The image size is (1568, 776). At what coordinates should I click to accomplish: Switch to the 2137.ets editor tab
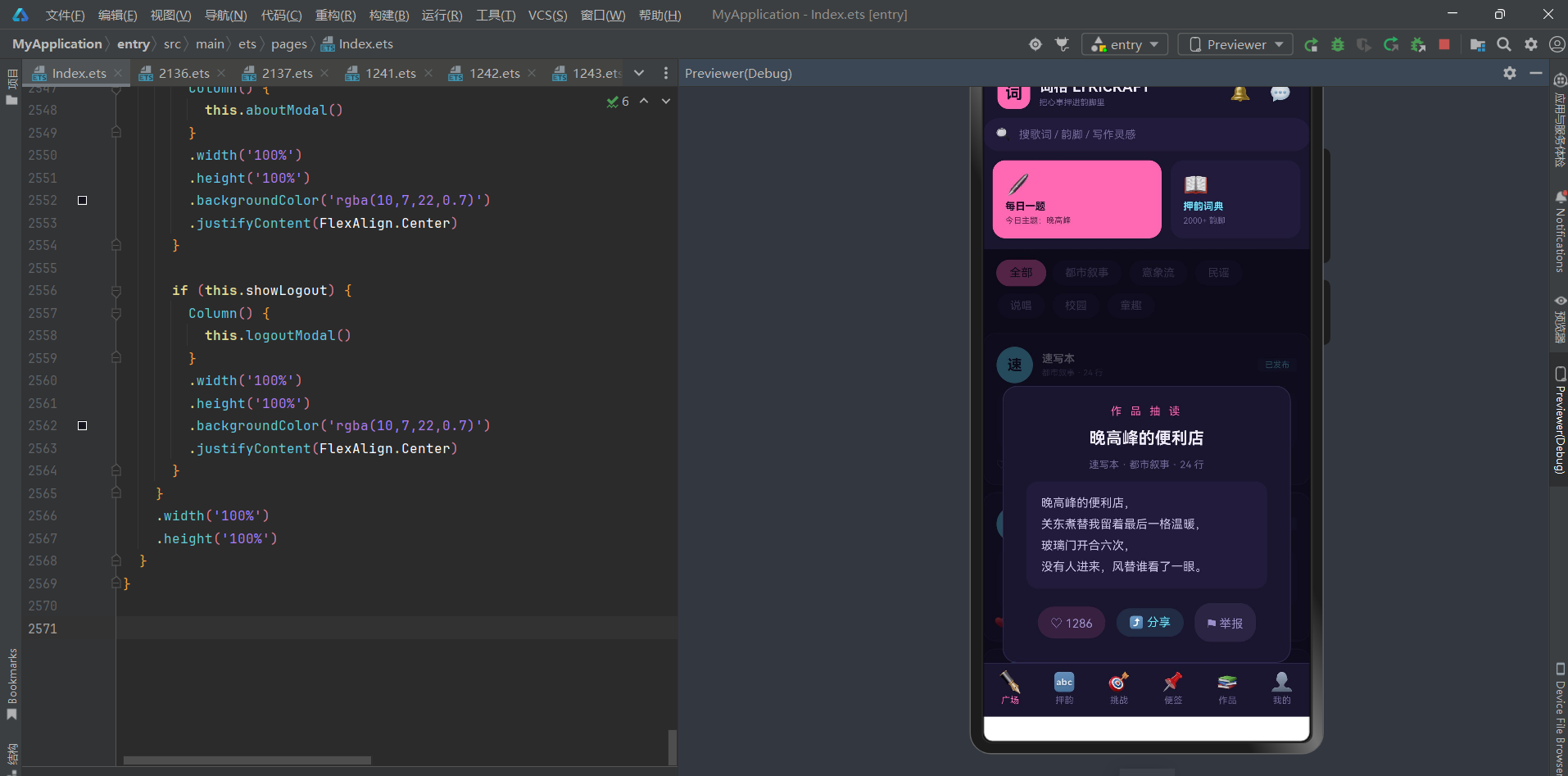click(x=287, y=73)
